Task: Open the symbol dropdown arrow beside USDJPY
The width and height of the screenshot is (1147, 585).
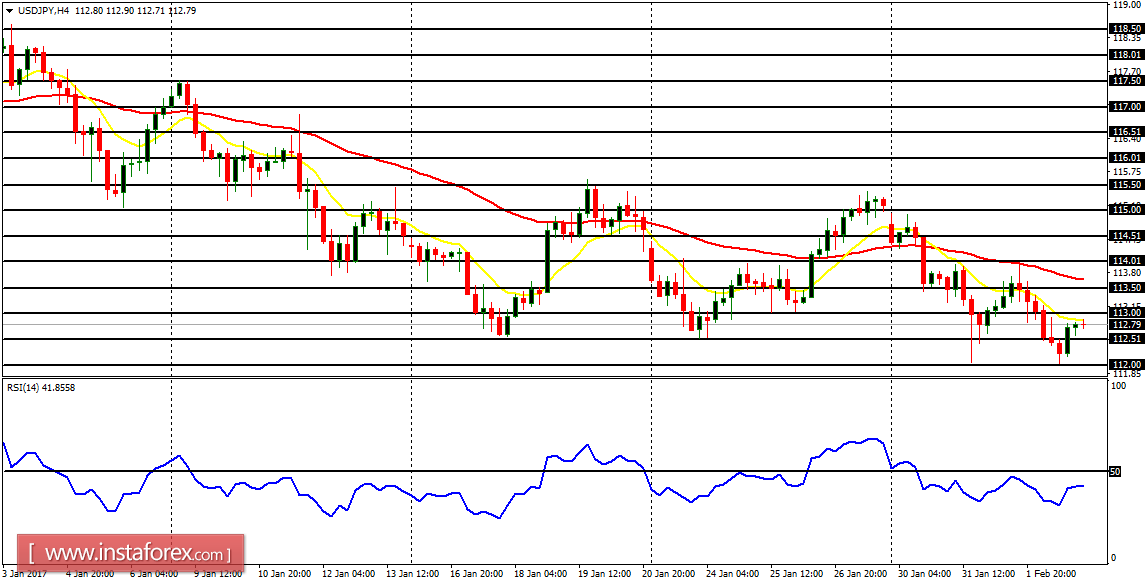Action: pyautogui.click(x=9, y=10)
